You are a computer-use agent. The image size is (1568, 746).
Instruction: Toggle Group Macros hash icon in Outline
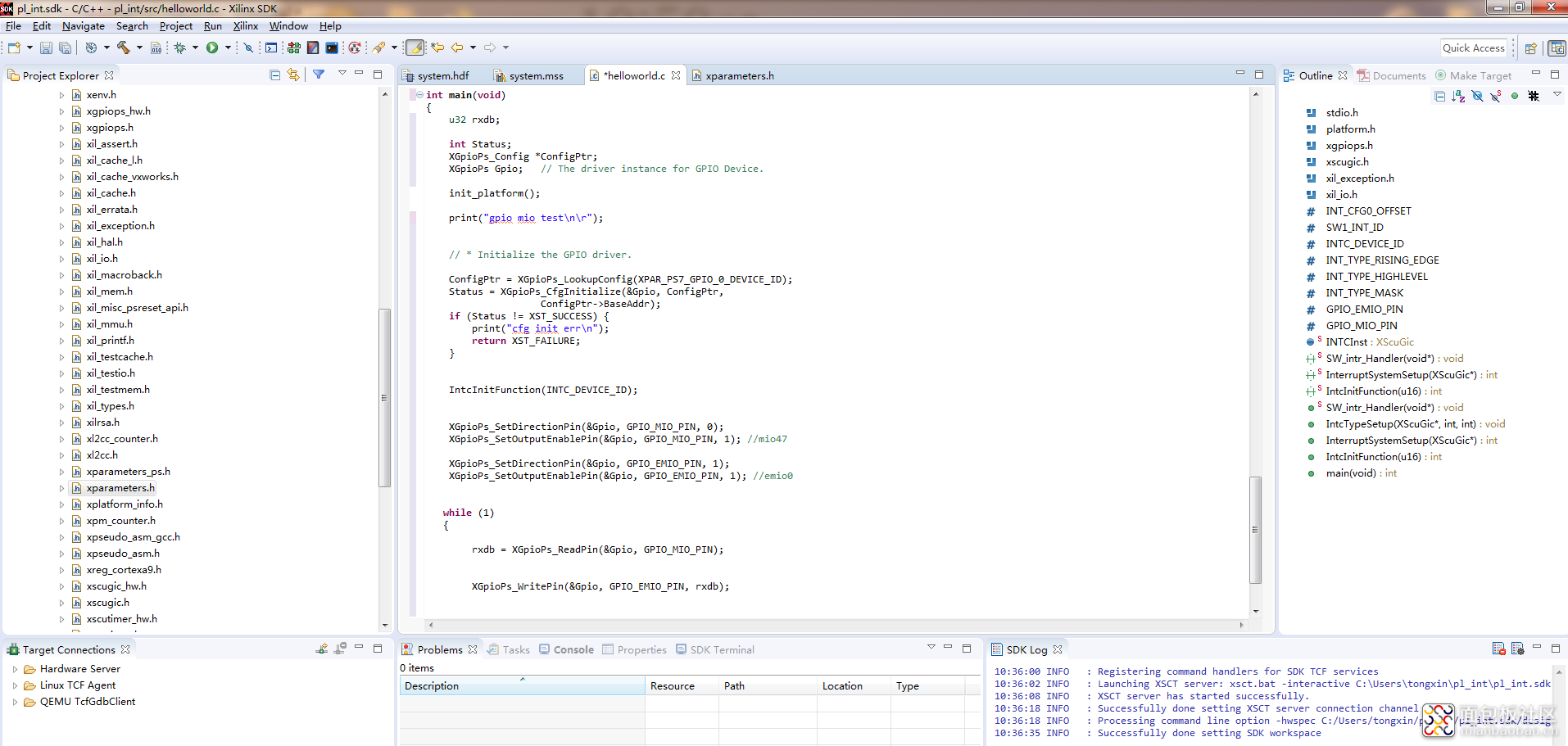(1534, 96)
